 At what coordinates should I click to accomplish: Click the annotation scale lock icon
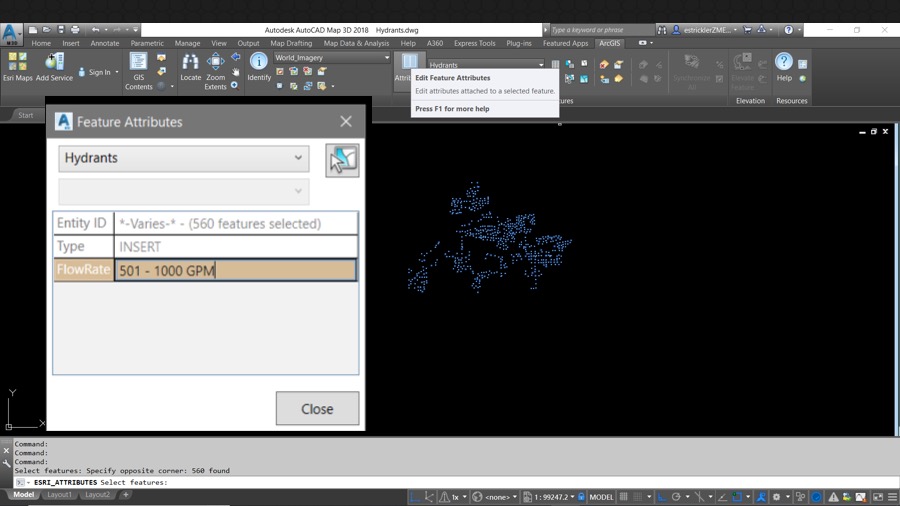click(x=581, y=497)
